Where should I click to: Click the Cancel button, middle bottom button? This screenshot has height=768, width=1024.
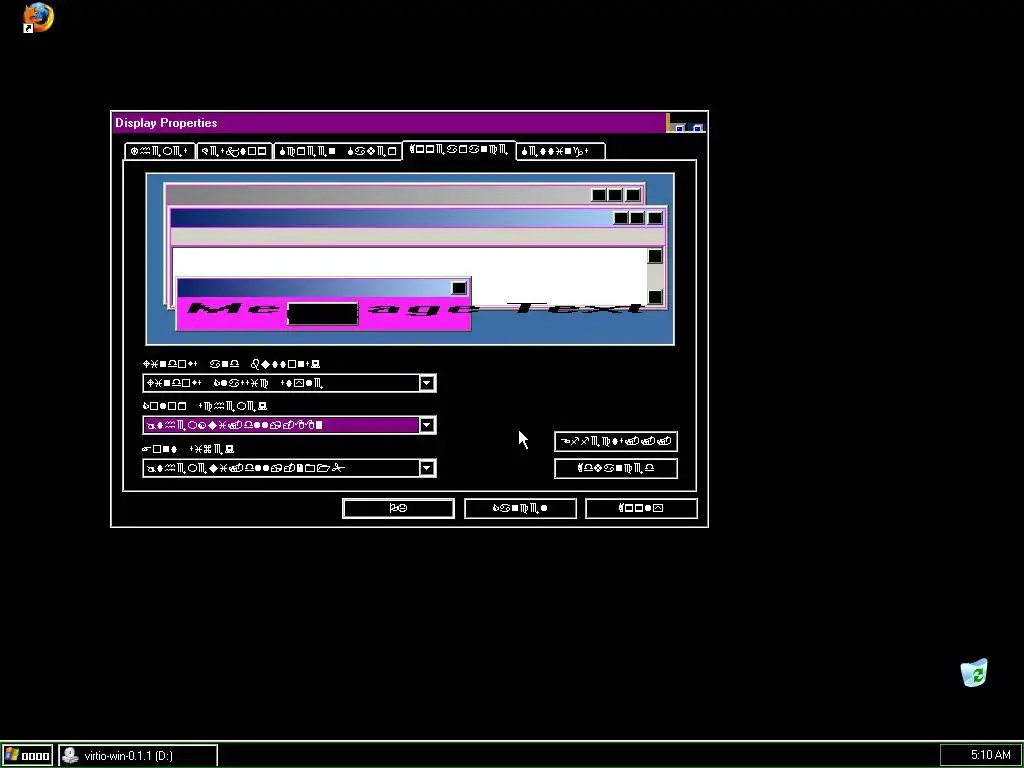click(520, 508)
